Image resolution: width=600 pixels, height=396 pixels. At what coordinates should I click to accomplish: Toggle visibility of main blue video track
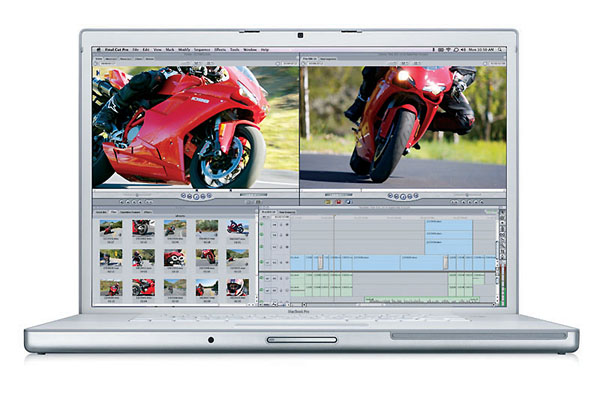tap(262, 262)
